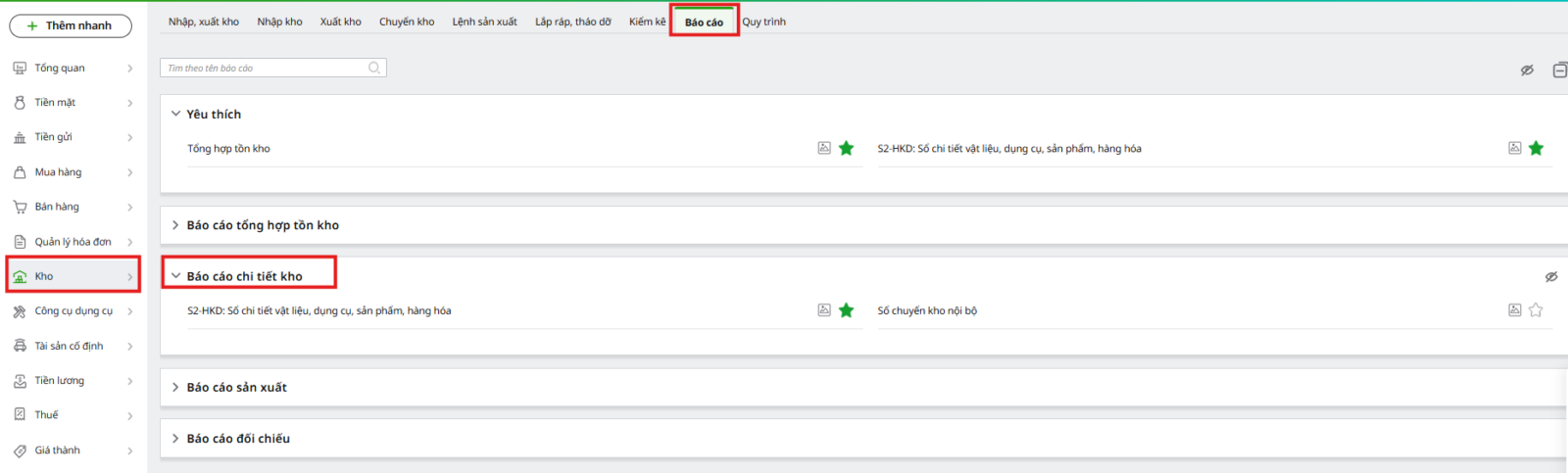This screenshot has height=473, width=1568.
Task: Focus the report name search field
Action: pyautogui.click(x=265, y=68)
